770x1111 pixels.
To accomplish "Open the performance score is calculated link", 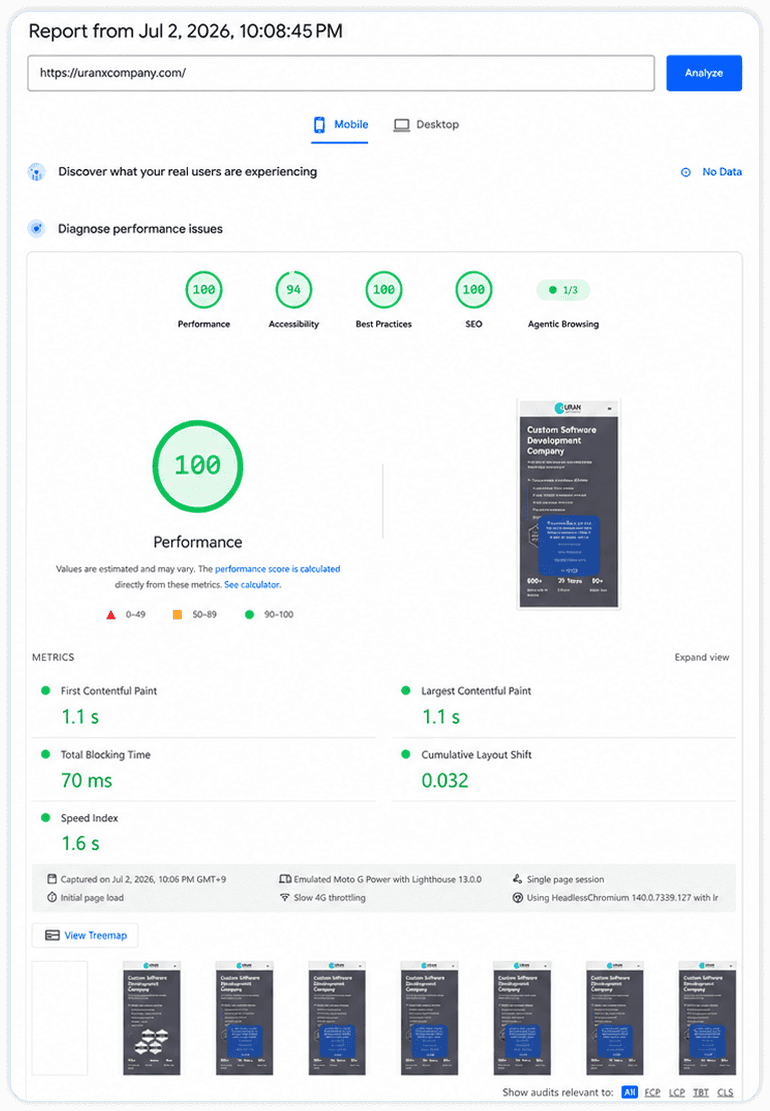I will [277, 569].
